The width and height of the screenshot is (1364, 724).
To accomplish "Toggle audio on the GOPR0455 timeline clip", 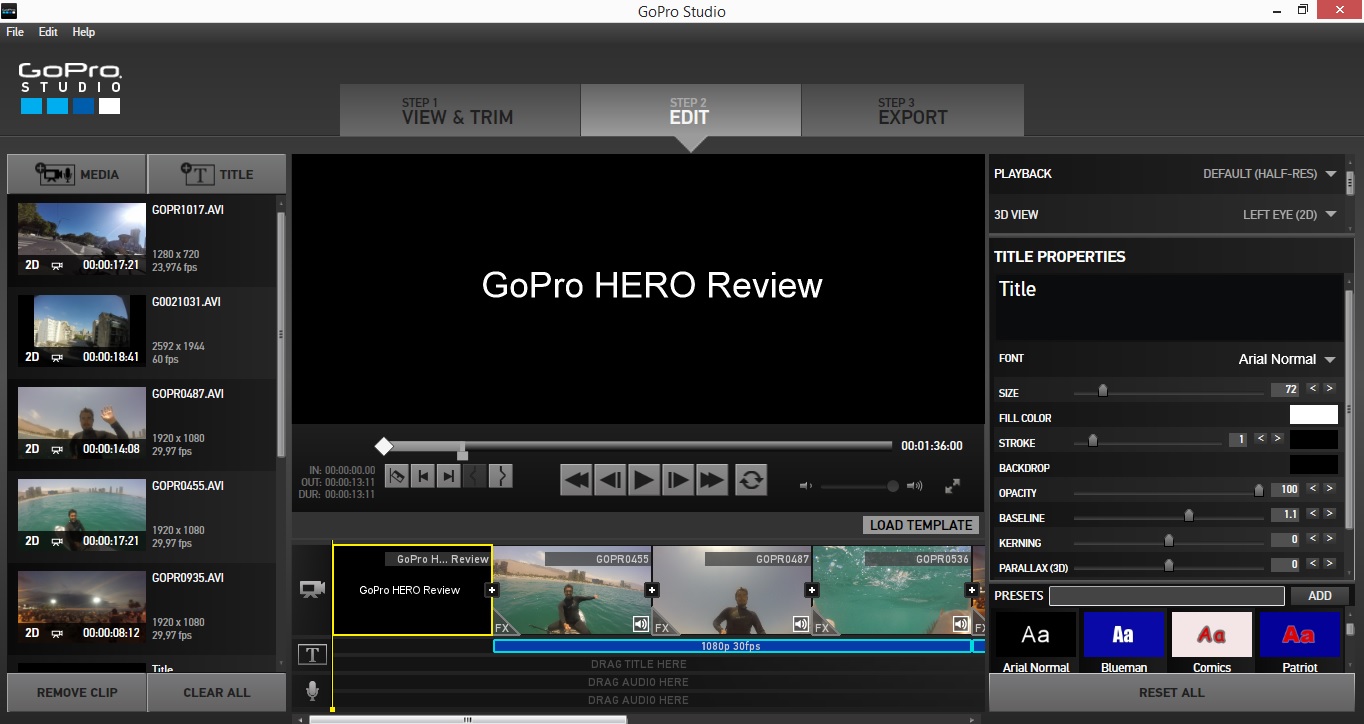I will point(641,624).
